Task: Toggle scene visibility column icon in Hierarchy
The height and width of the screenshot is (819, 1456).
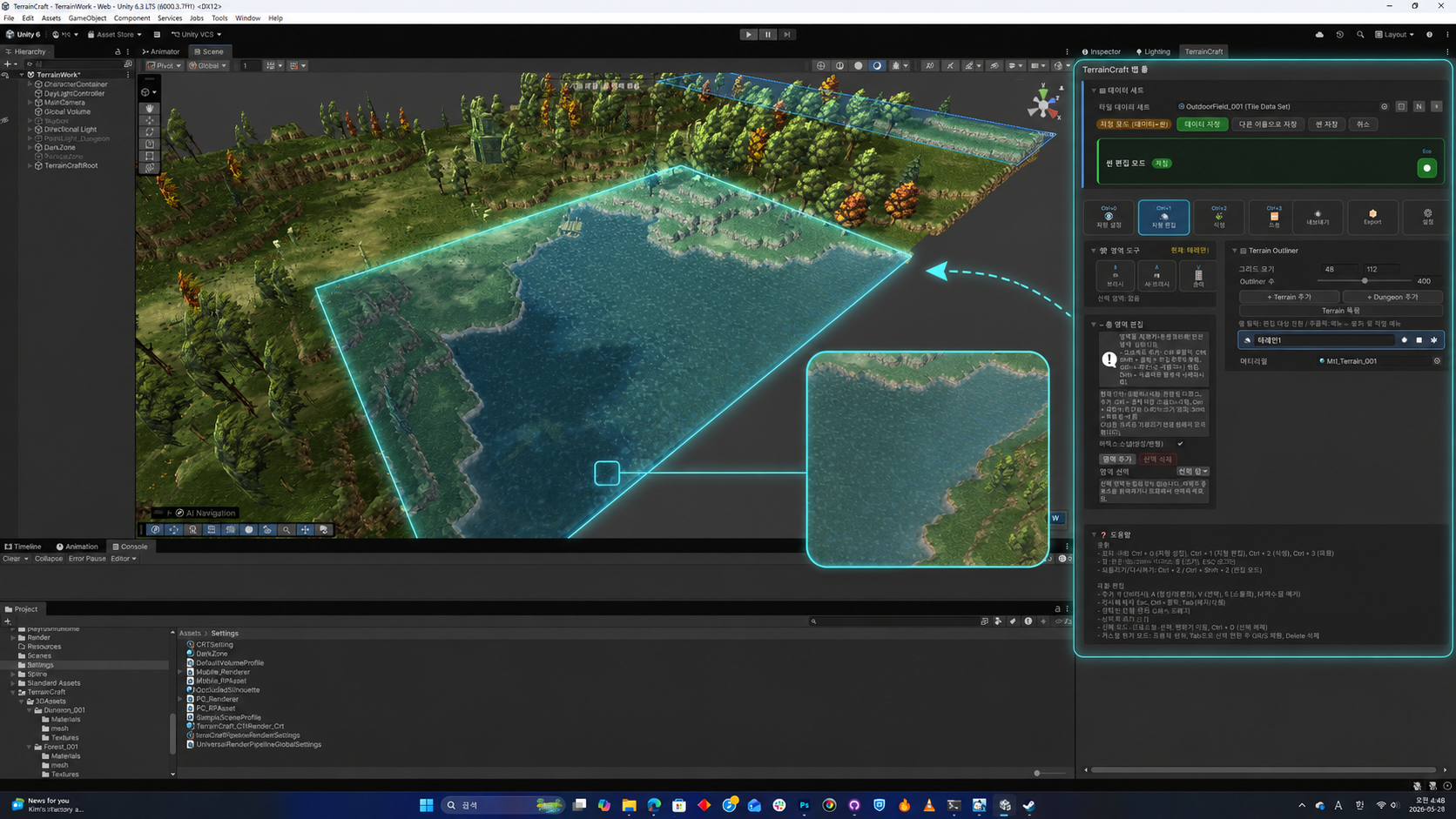Action: (5, 75)
